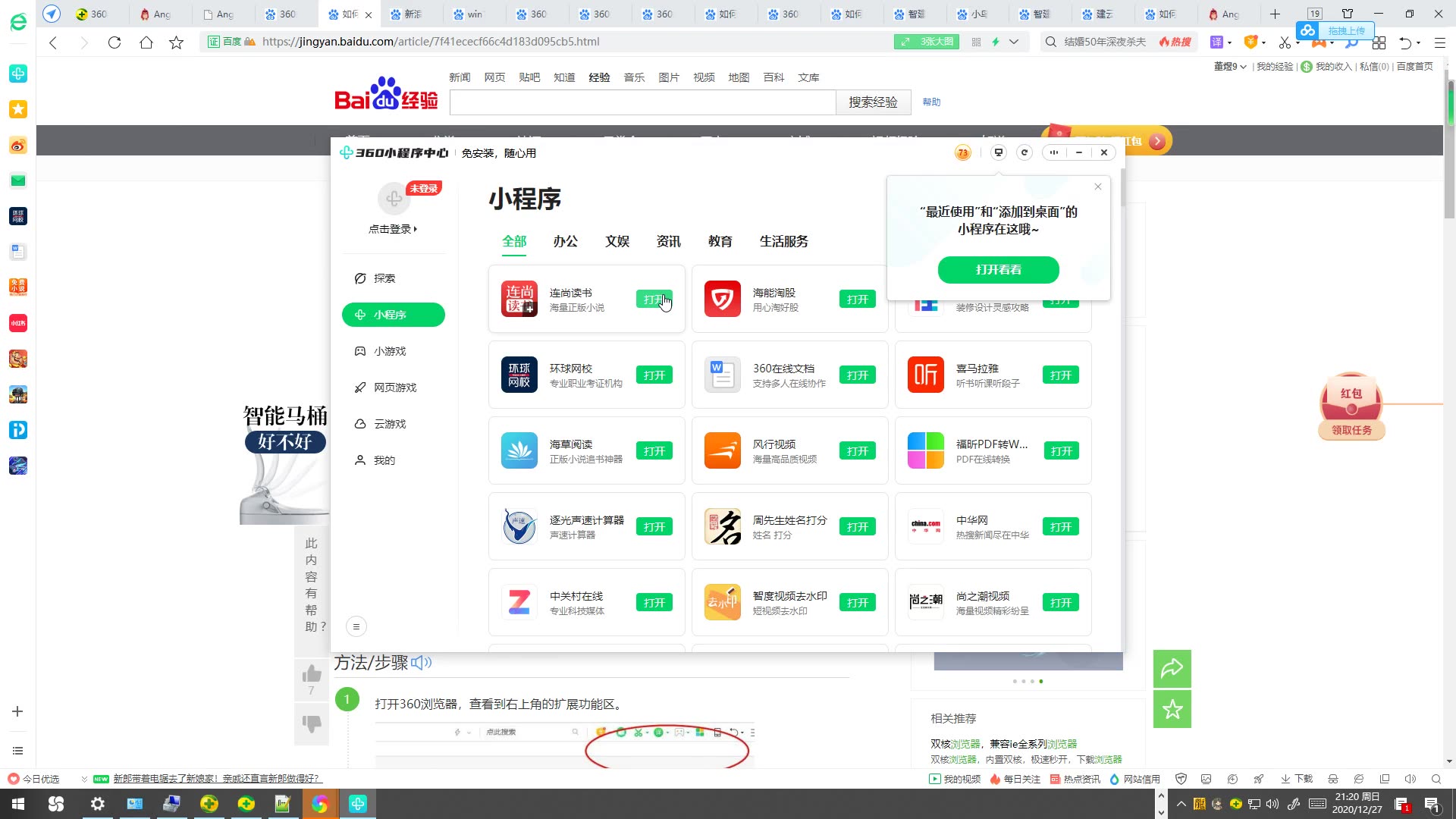Screen dimensions: 1456x819
Task: Open the Settings gear on the taskbar
Action: pyautogui.click(x=98, y=804)
